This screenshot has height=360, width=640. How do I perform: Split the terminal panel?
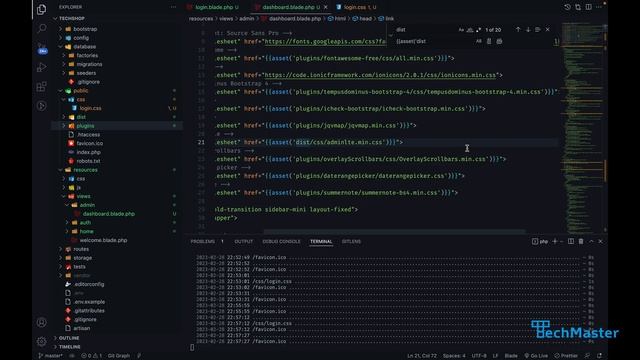point(571,241)
